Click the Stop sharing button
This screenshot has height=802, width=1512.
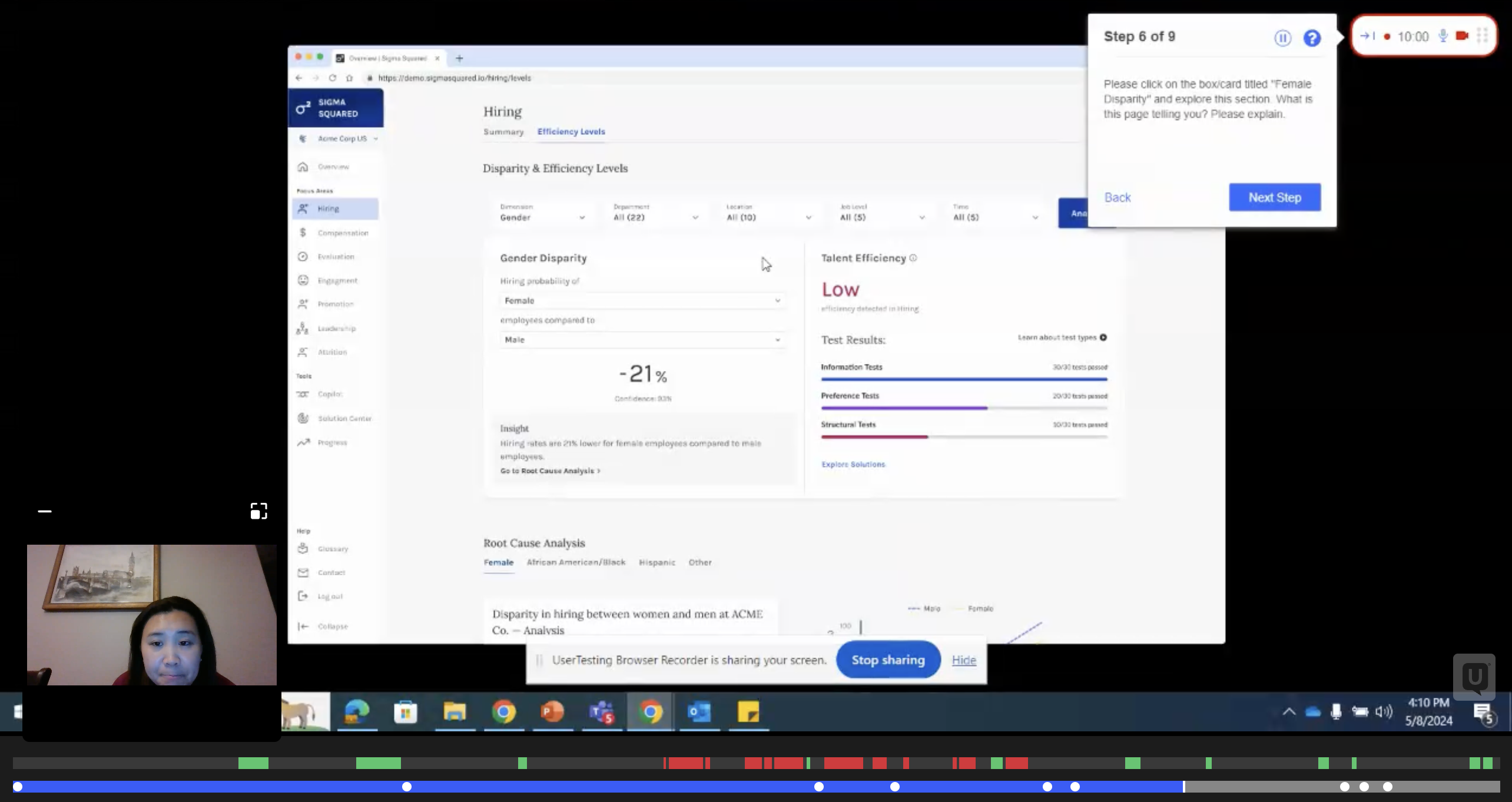(888, 660)
